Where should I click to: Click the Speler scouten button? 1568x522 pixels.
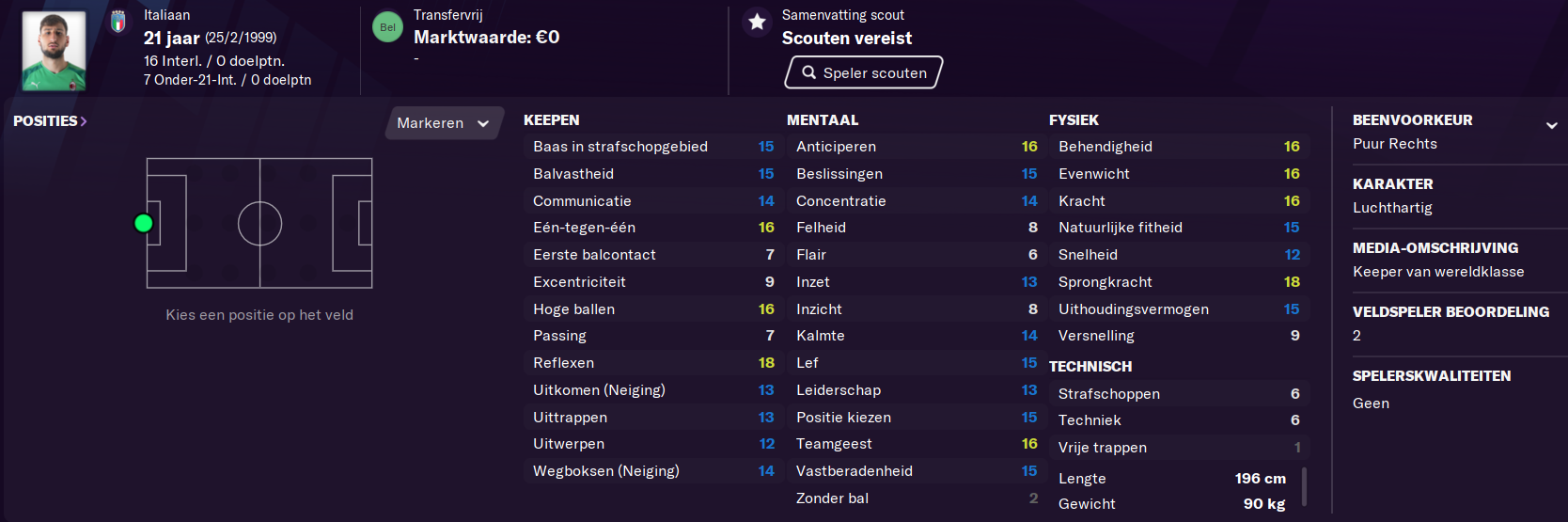click(x=864, y=72)
